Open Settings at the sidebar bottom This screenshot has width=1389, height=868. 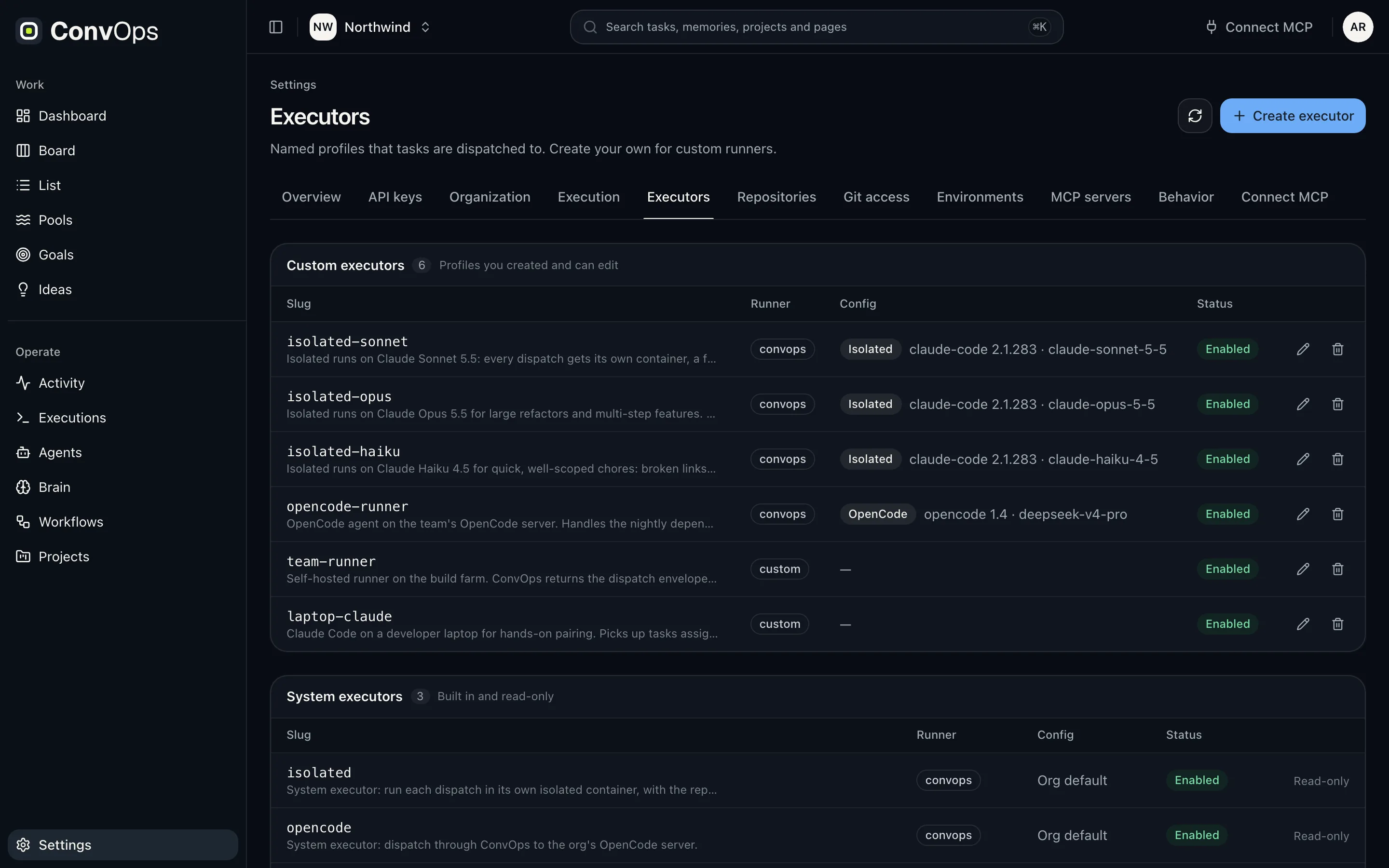pos(123,845)
